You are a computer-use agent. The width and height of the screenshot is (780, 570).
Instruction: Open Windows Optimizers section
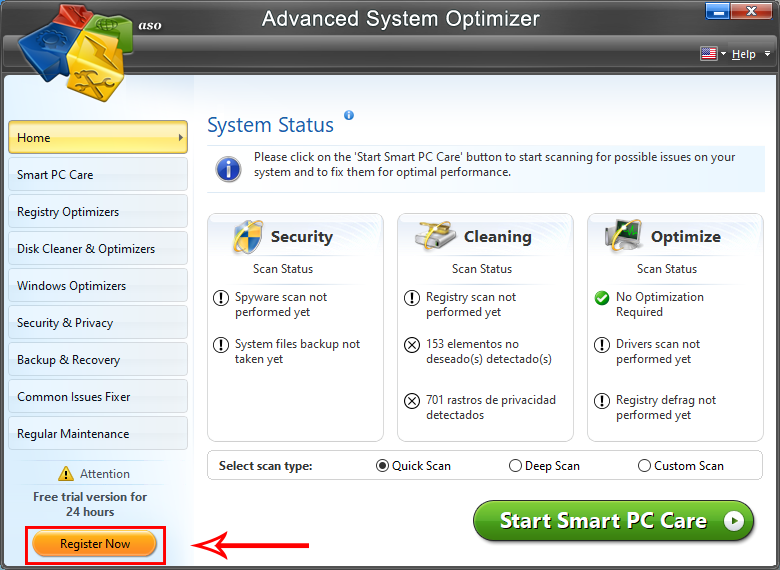coord(98,285)
